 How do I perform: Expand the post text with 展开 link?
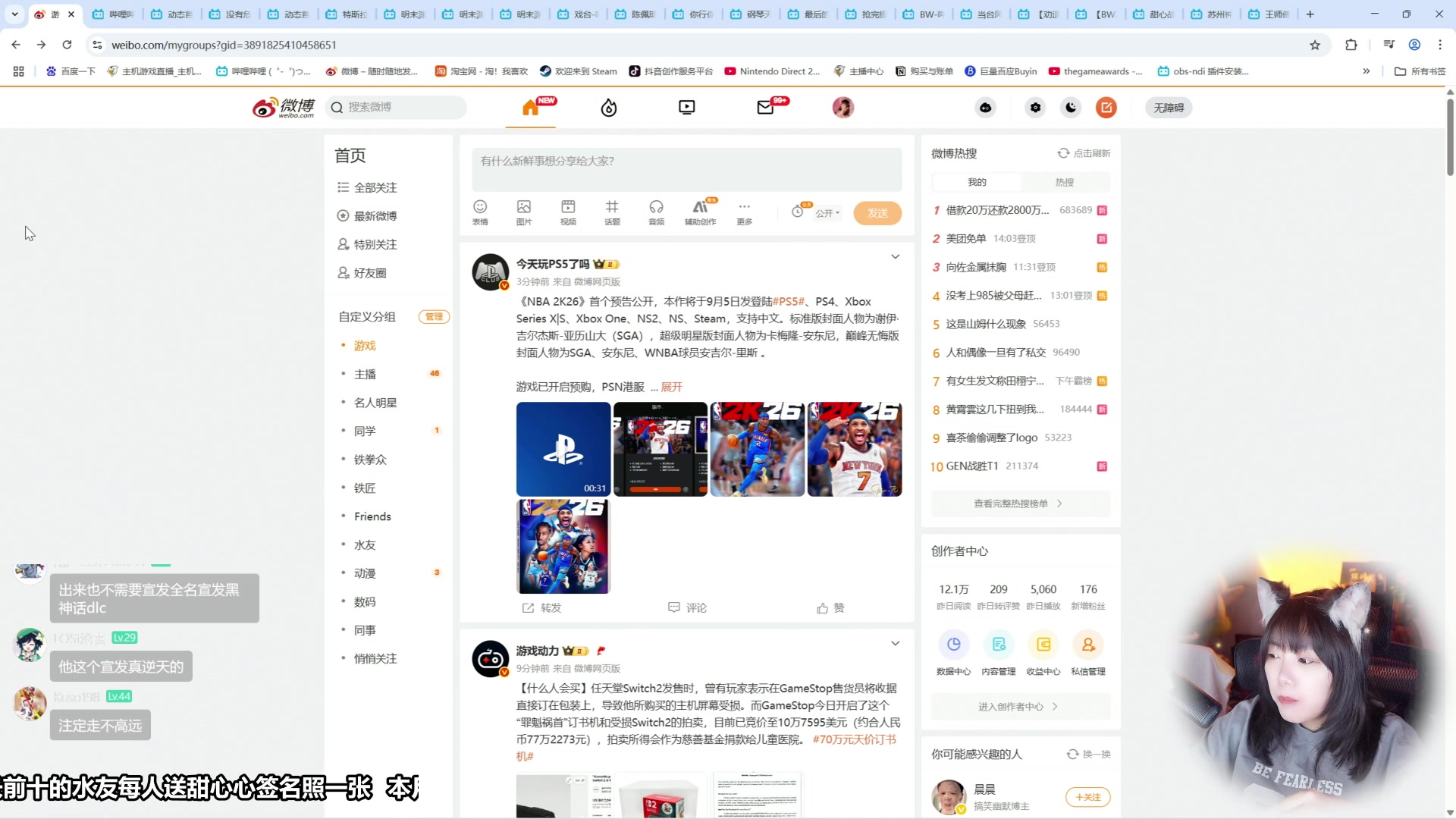click(672, 387)
